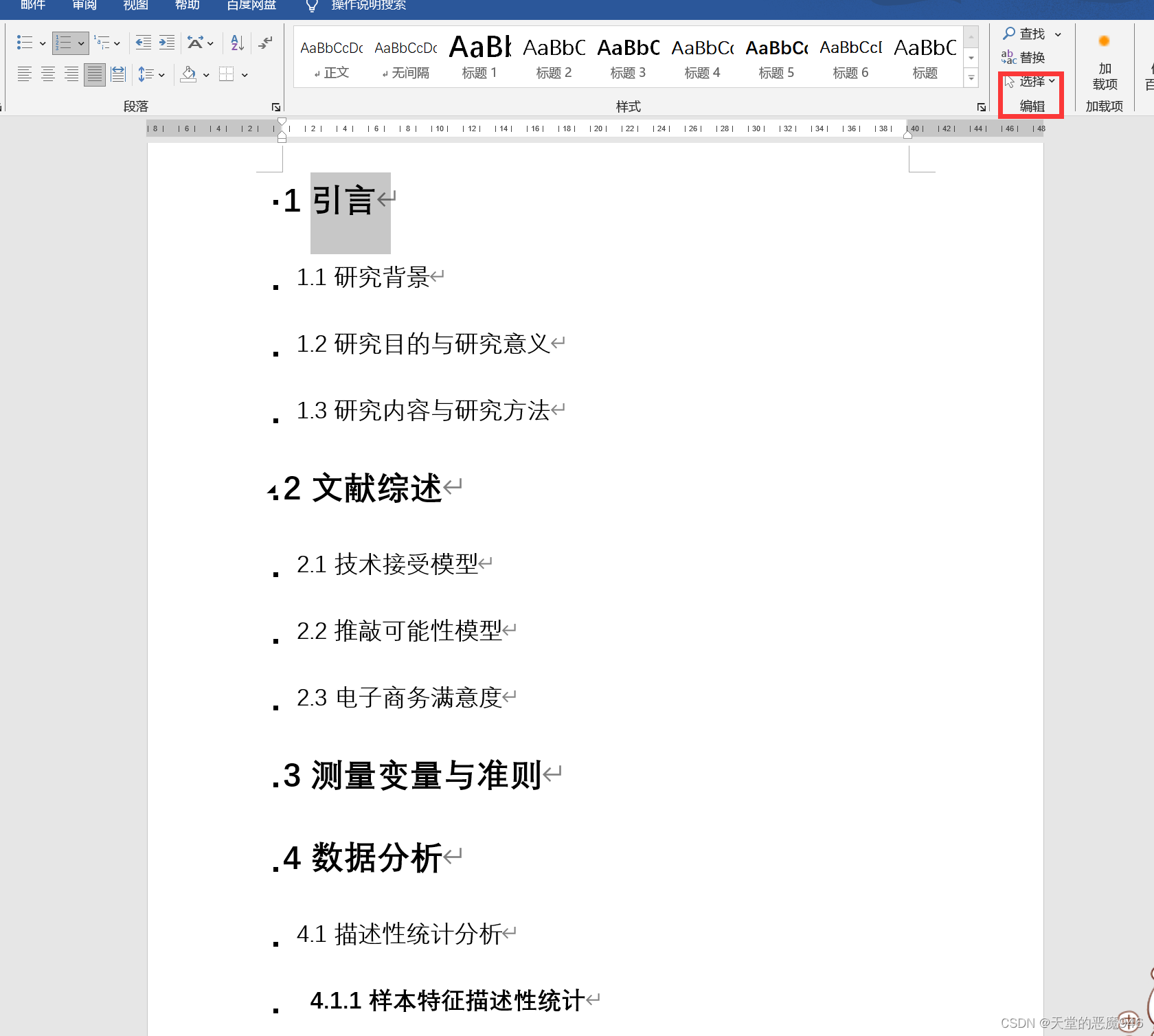Click the bullet list icon

(25, 43)
